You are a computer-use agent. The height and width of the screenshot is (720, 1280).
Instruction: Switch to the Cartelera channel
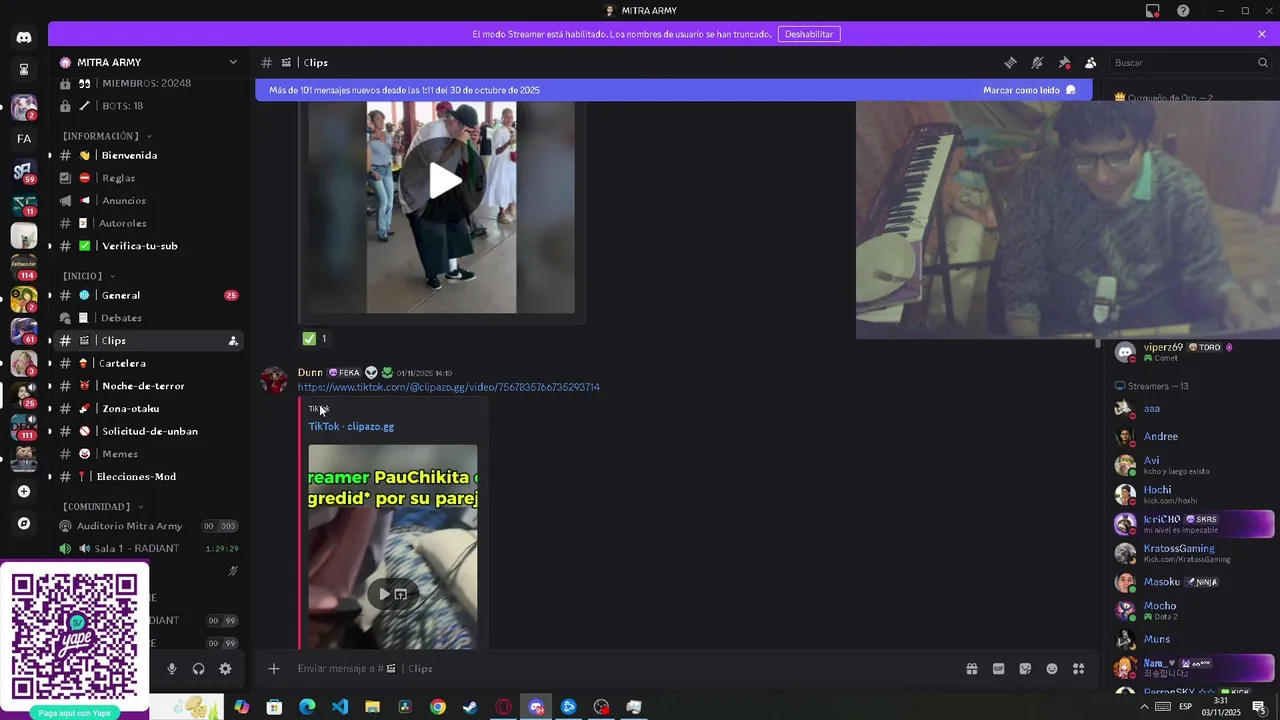(149, 364)
